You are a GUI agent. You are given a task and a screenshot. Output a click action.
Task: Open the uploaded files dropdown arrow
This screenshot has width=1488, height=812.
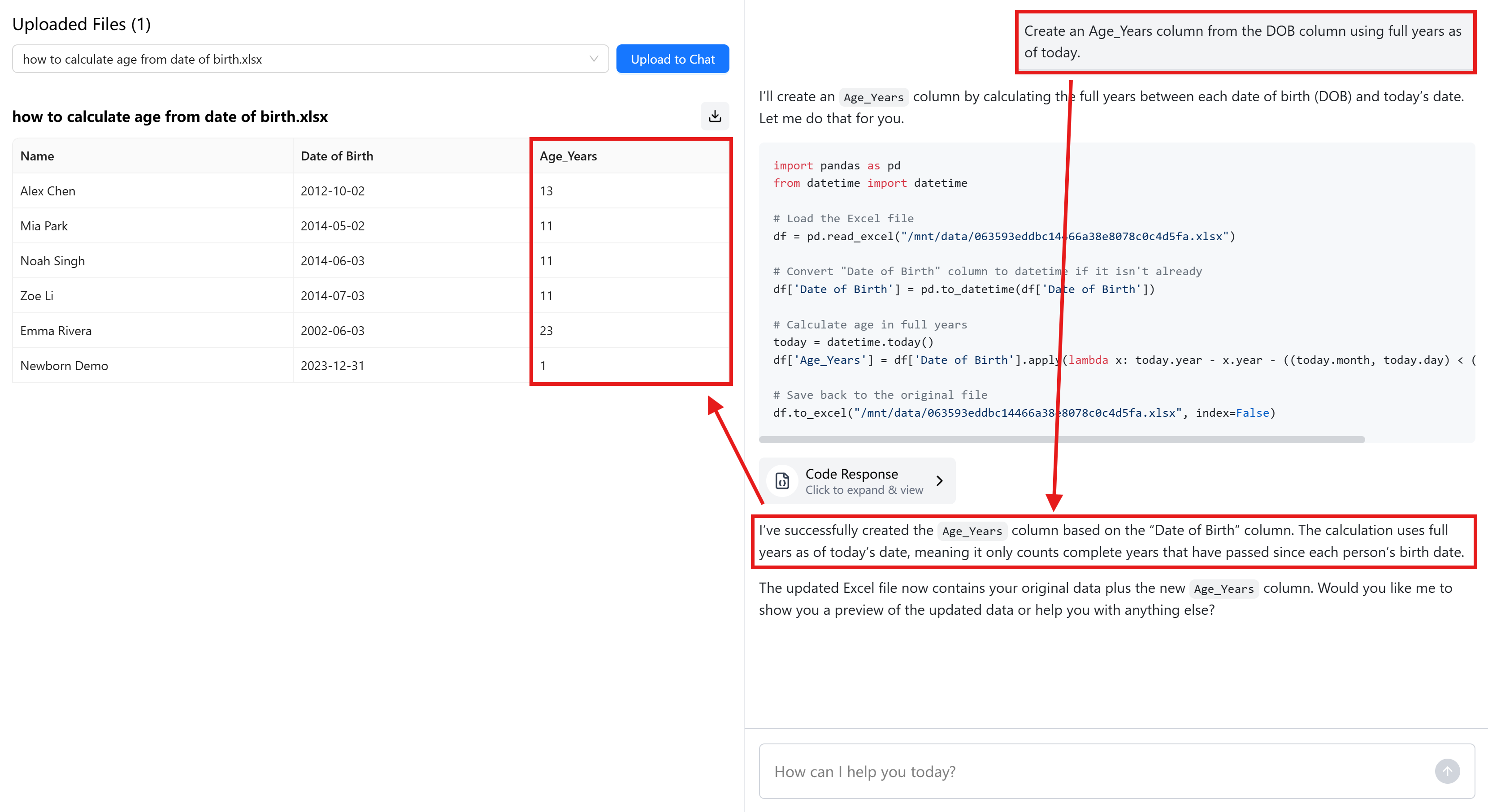point(593,59)
